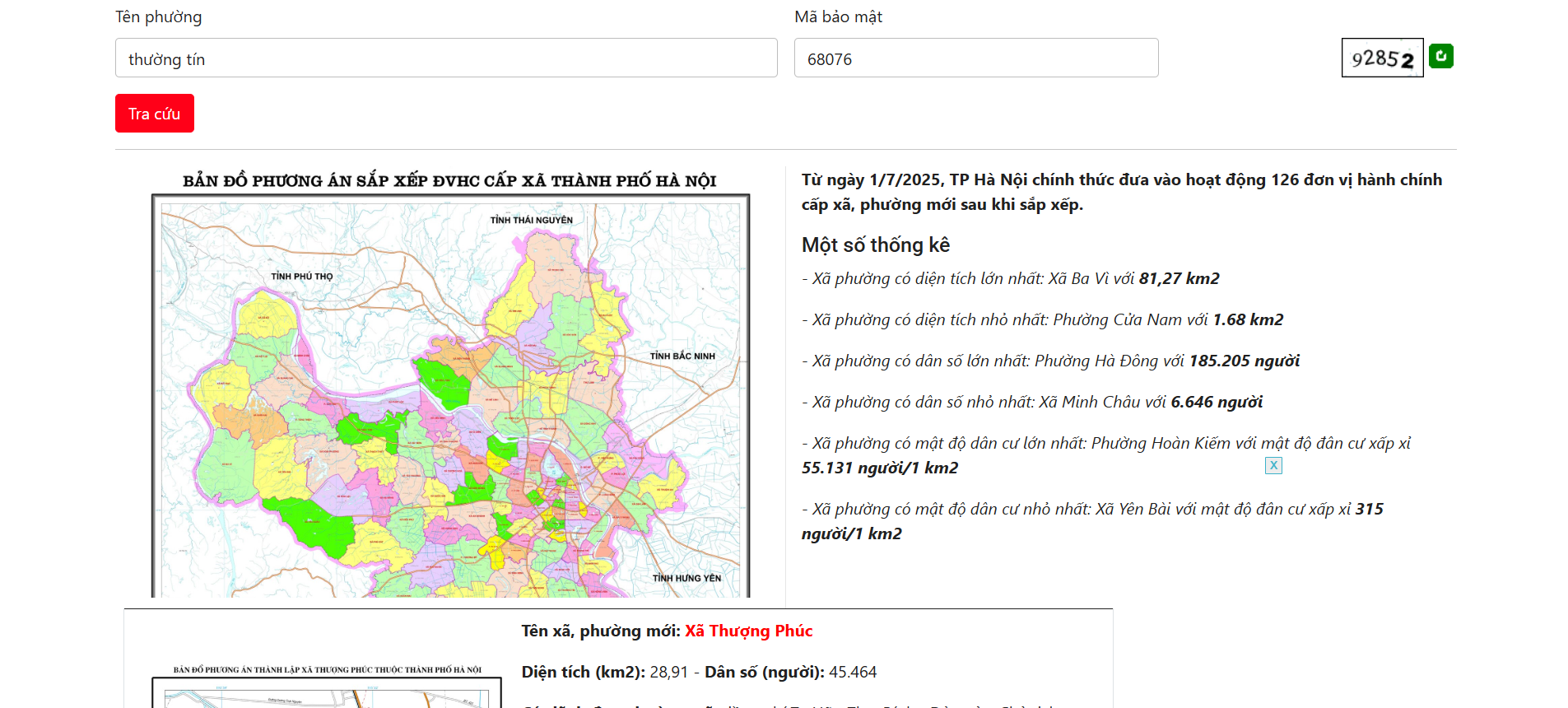The image size is (1568, 708).
Task: Click the Mã bảo mật field label
Action: coord(837,16)
